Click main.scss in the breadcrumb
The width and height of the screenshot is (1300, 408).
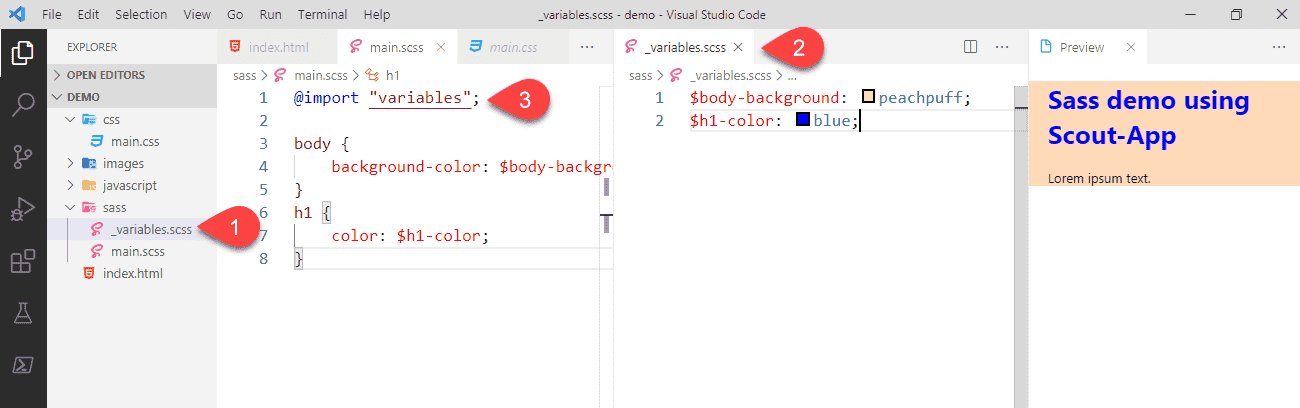(x=320, y=75)
